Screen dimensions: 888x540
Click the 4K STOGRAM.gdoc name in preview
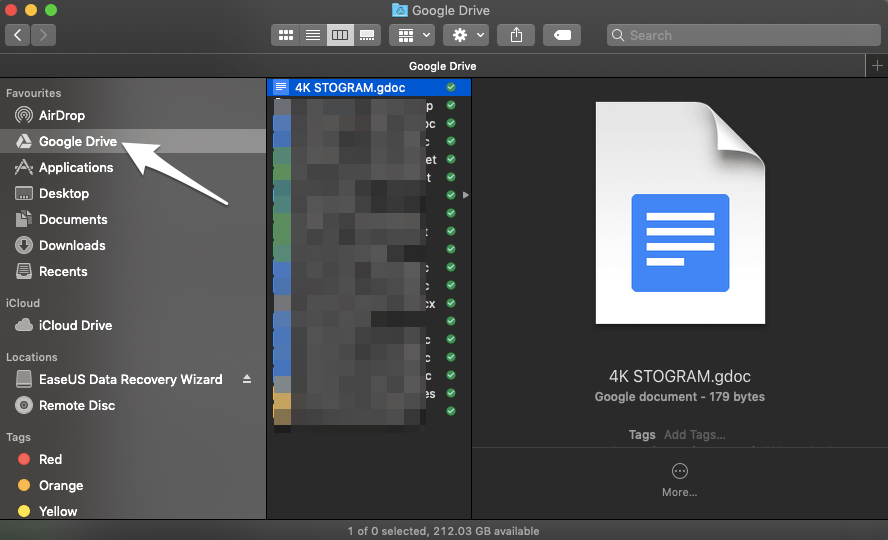click(680, 376)
